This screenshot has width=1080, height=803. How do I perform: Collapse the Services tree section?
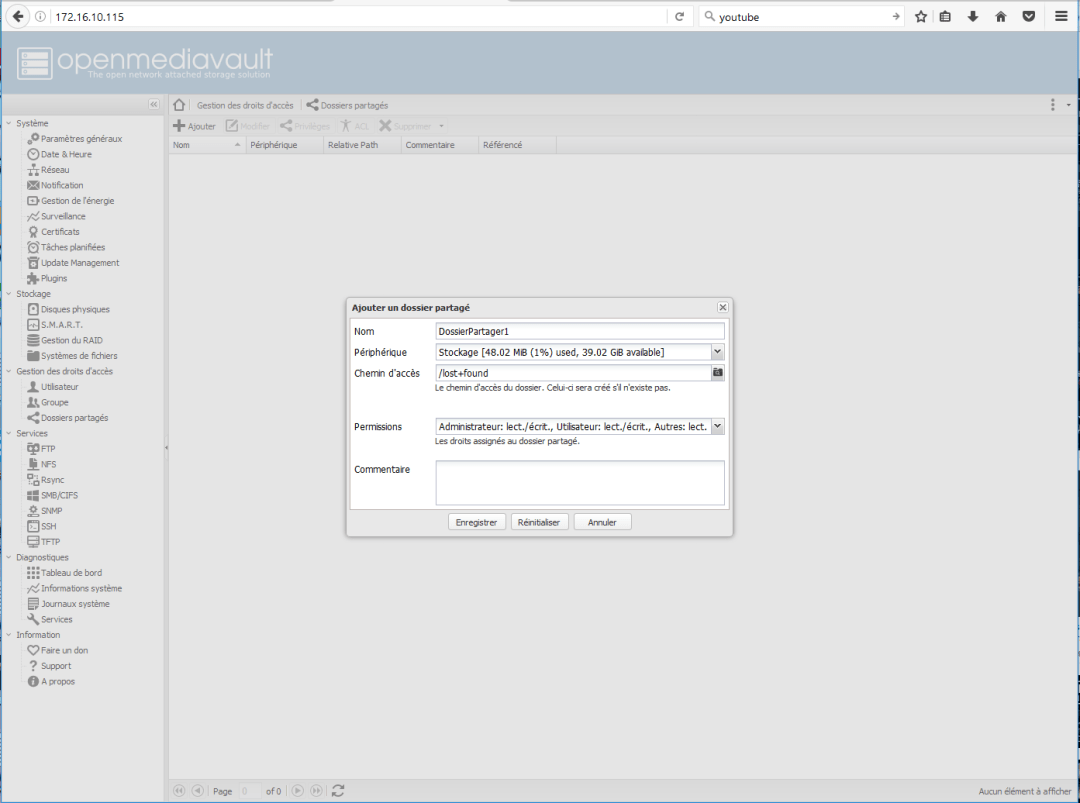click(x=9, y=434)
